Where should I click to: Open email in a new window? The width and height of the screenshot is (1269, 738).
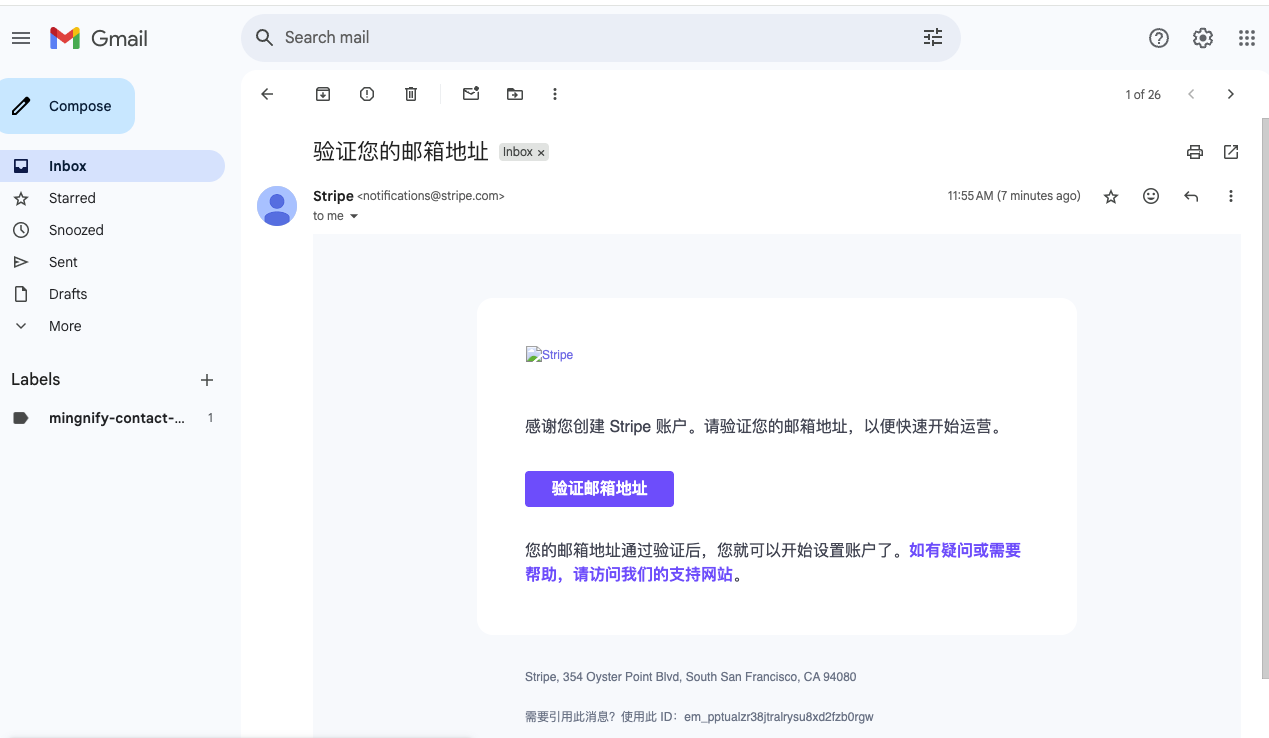point(1230,151)
